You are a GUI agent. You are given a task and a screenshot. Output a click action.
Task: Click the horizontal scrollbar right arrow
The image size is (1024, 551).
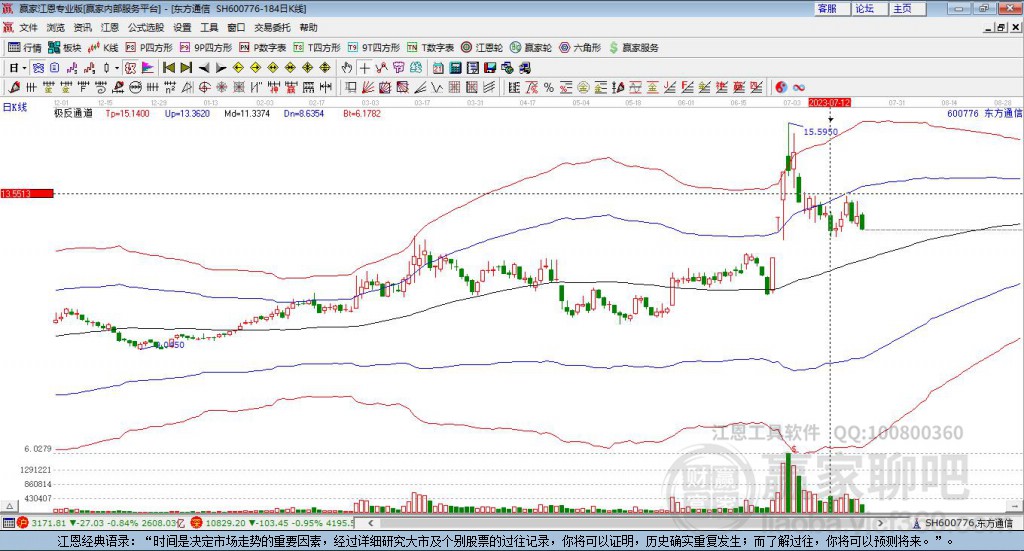point(880,523)
